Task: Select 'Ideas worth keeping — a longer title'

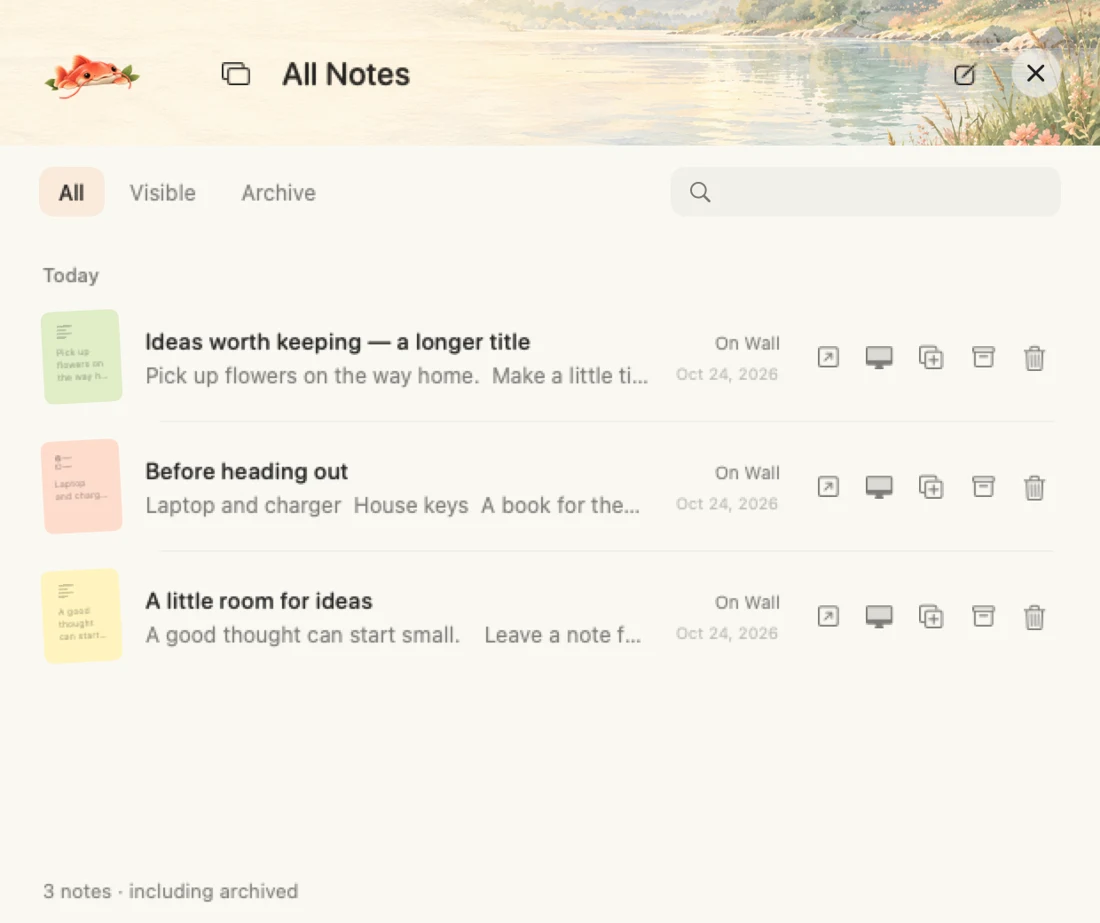Action: click(x=337, y=342)
